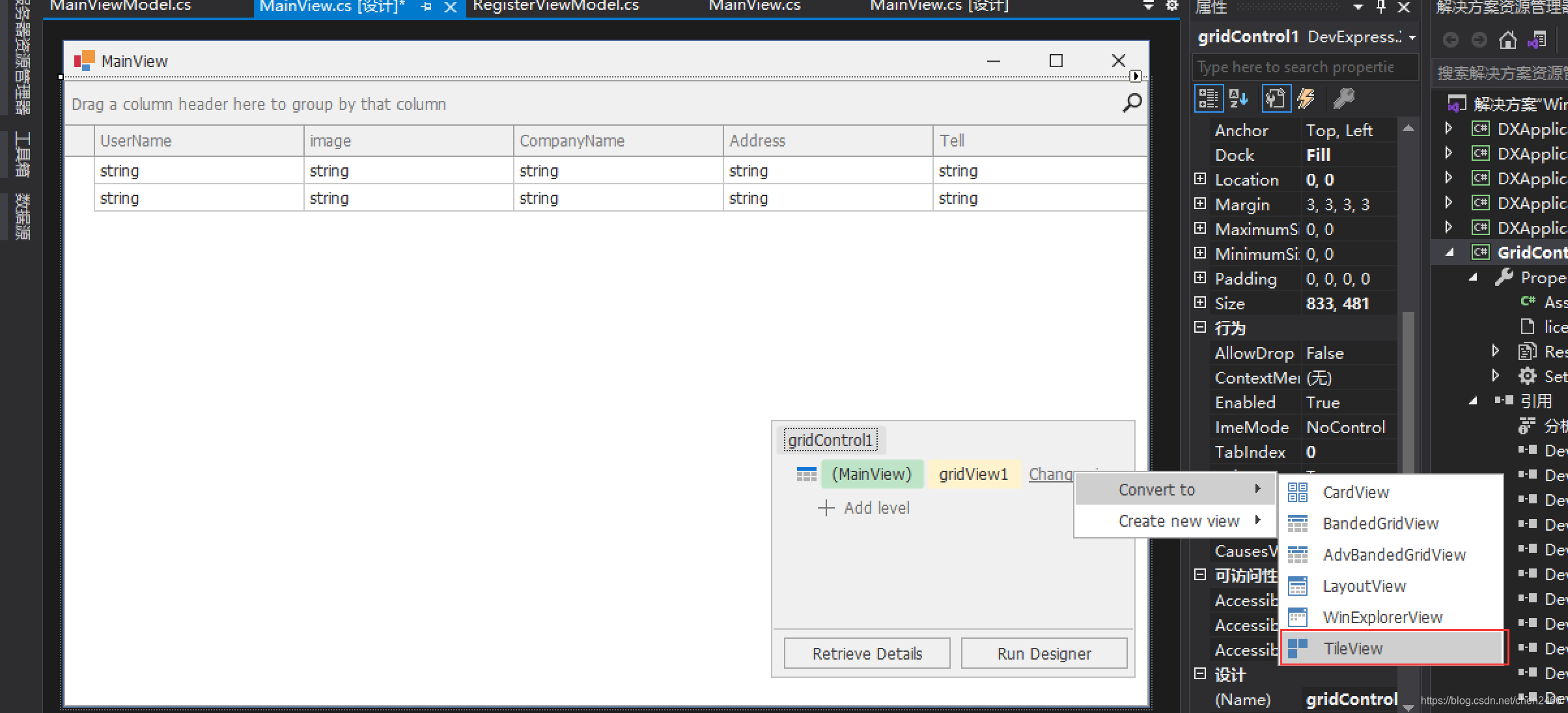1568x713 pixels.
Task: Click the gridView1 grid icon in the designer popup
Action: tap(807, 474)
